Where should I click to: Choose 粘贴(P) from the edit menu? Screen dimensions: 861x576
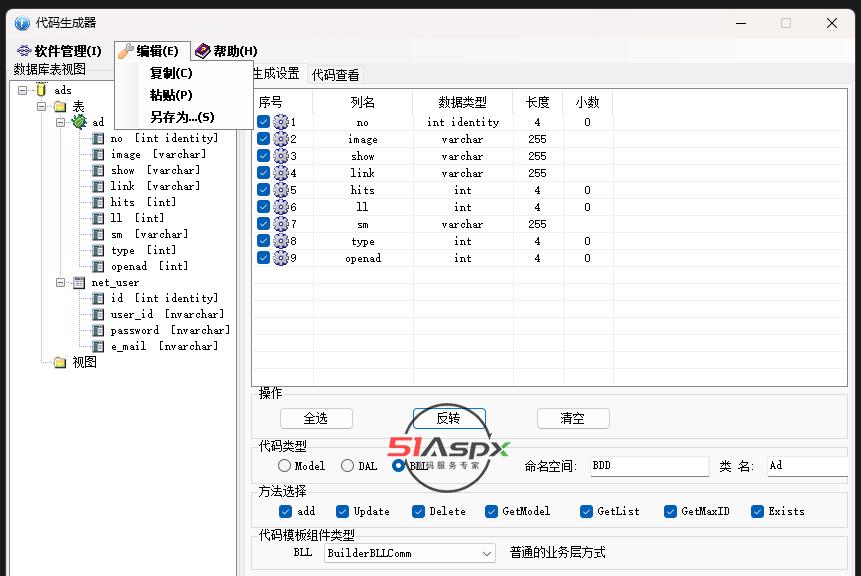[171, 95]
